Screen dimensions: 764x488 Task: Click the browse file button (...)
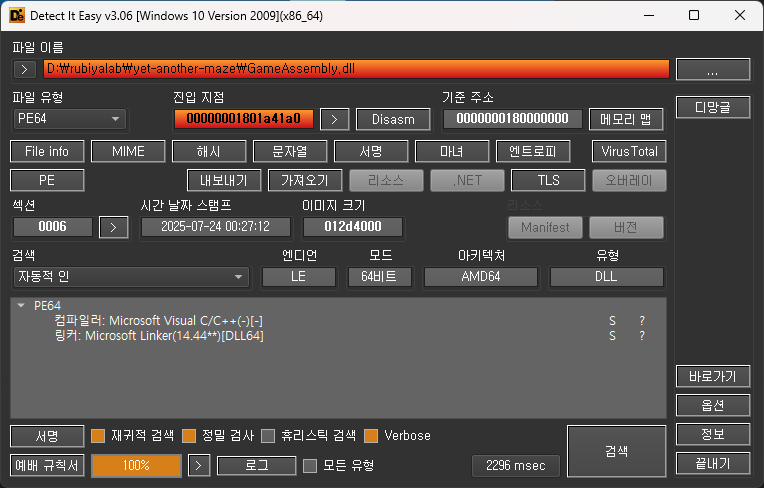(713, 70)
